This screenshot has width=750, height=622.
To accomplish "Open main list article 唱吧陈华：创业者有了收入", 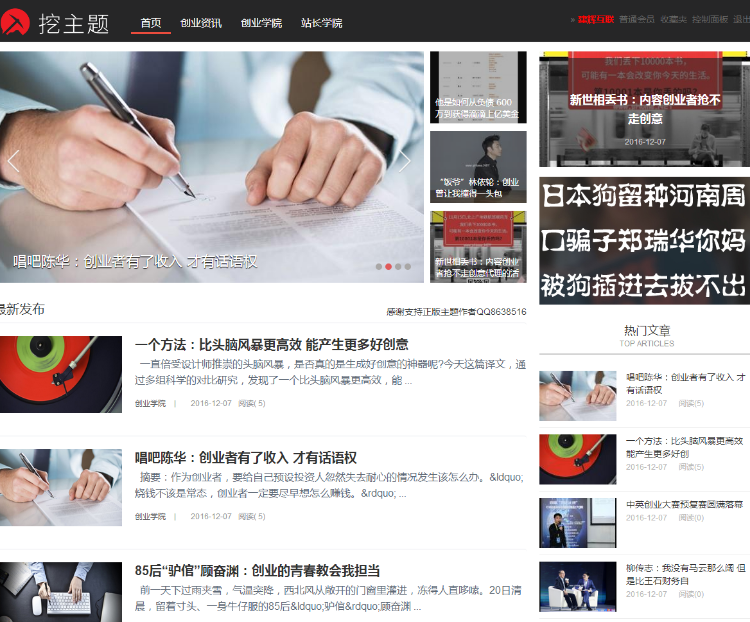I will click(x=245, y=458).
